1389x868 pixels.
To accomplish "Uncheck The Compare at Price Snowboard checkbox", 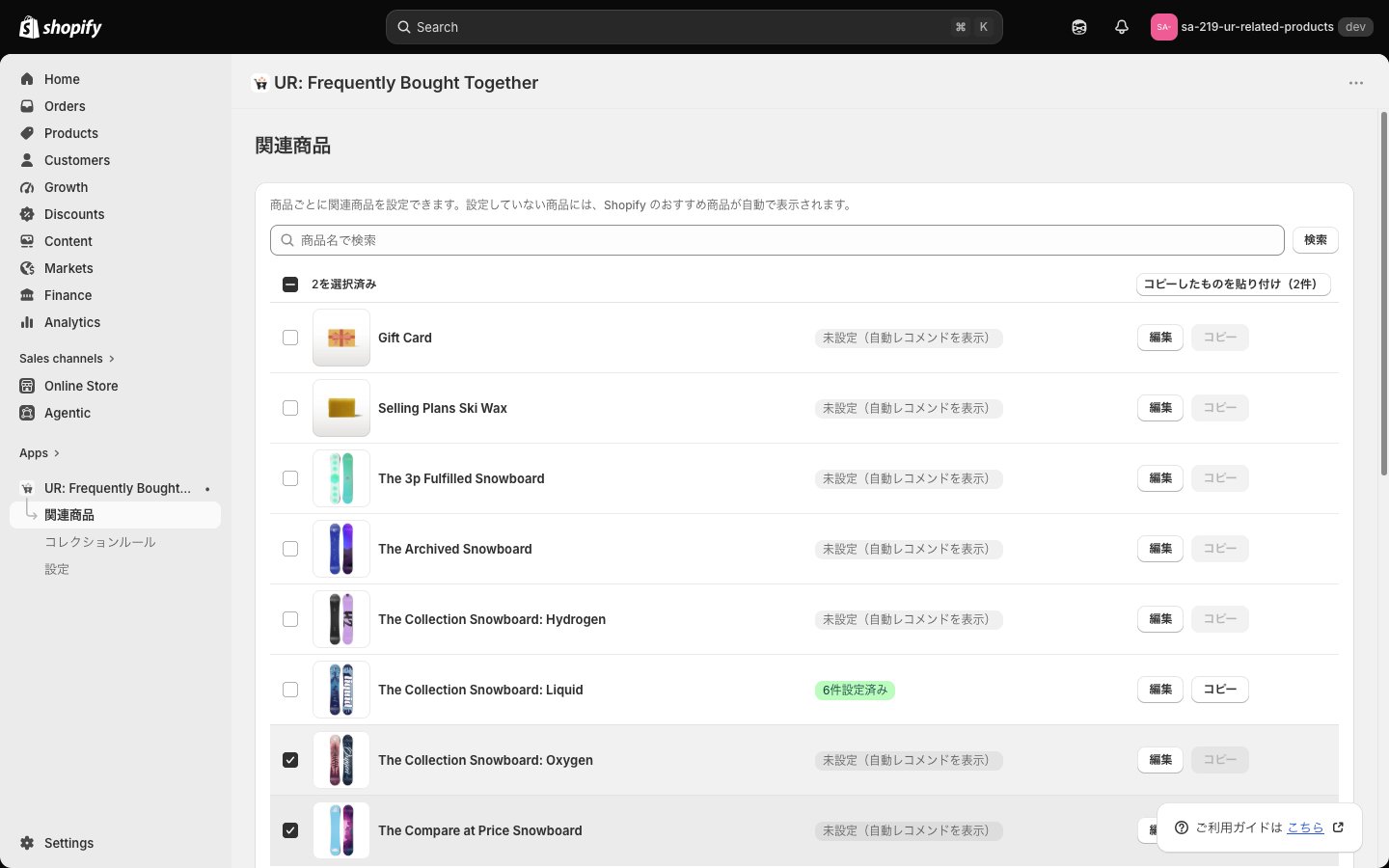I will tap(290, 830).
